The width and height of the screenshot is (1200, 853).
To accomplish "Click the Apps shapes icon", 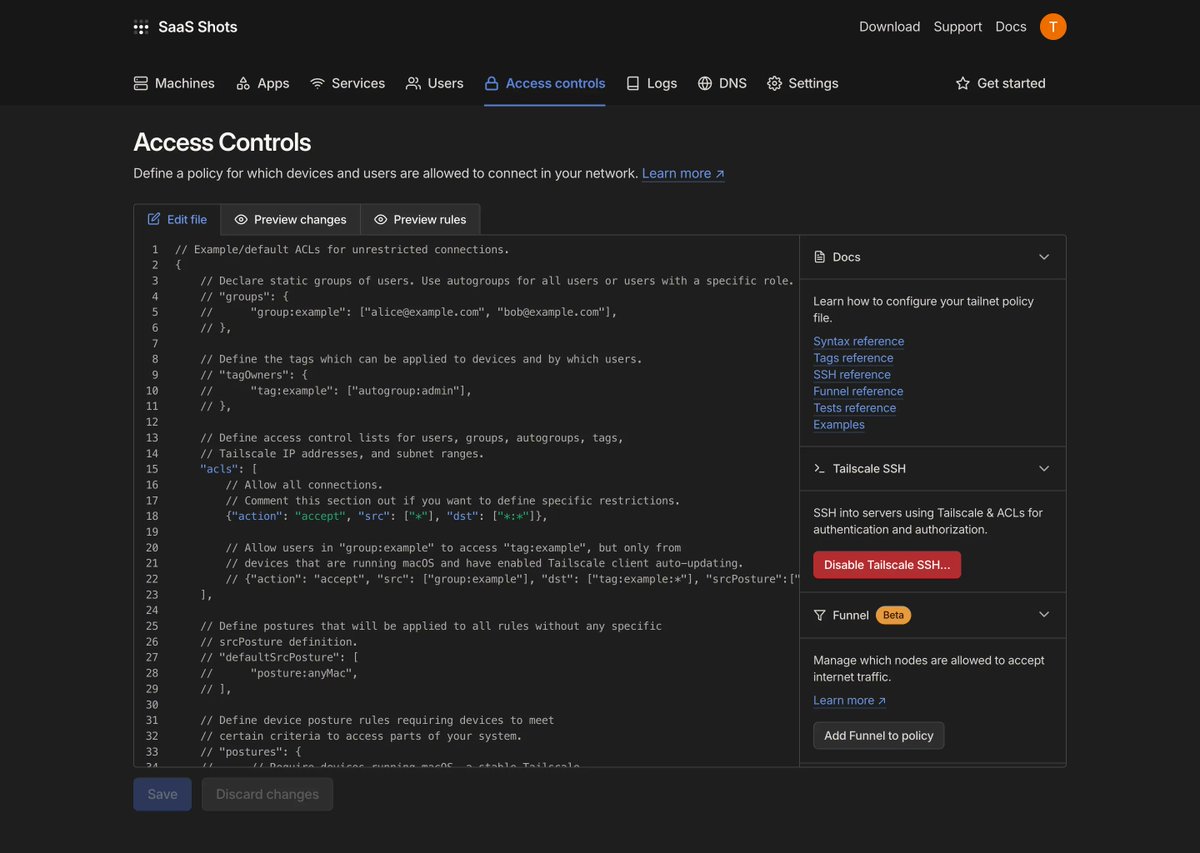I will point(243,83).
